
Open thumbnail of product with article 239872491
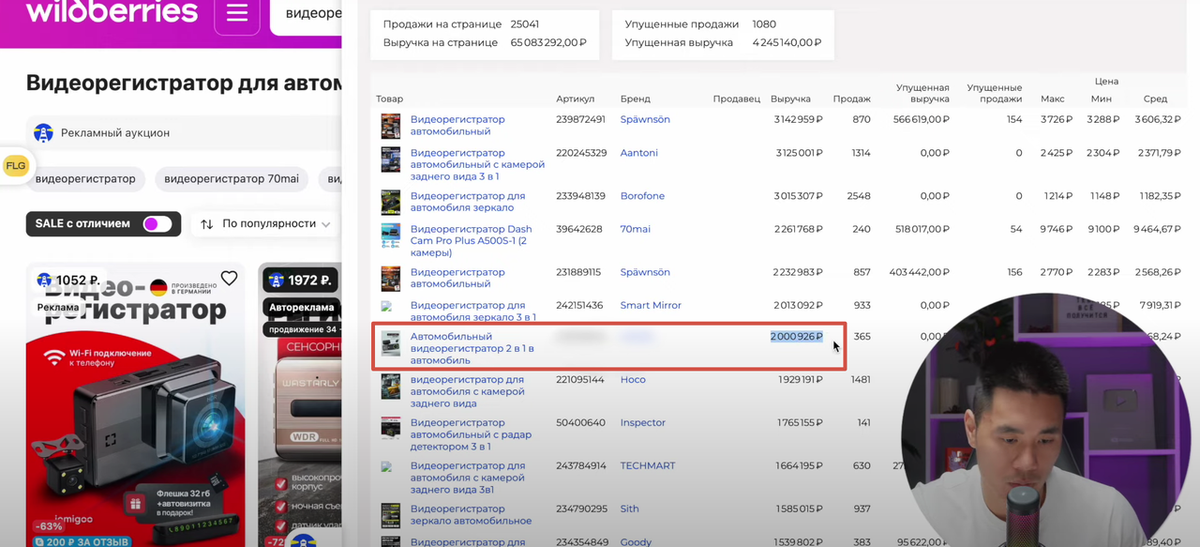[x=390, y=125]
